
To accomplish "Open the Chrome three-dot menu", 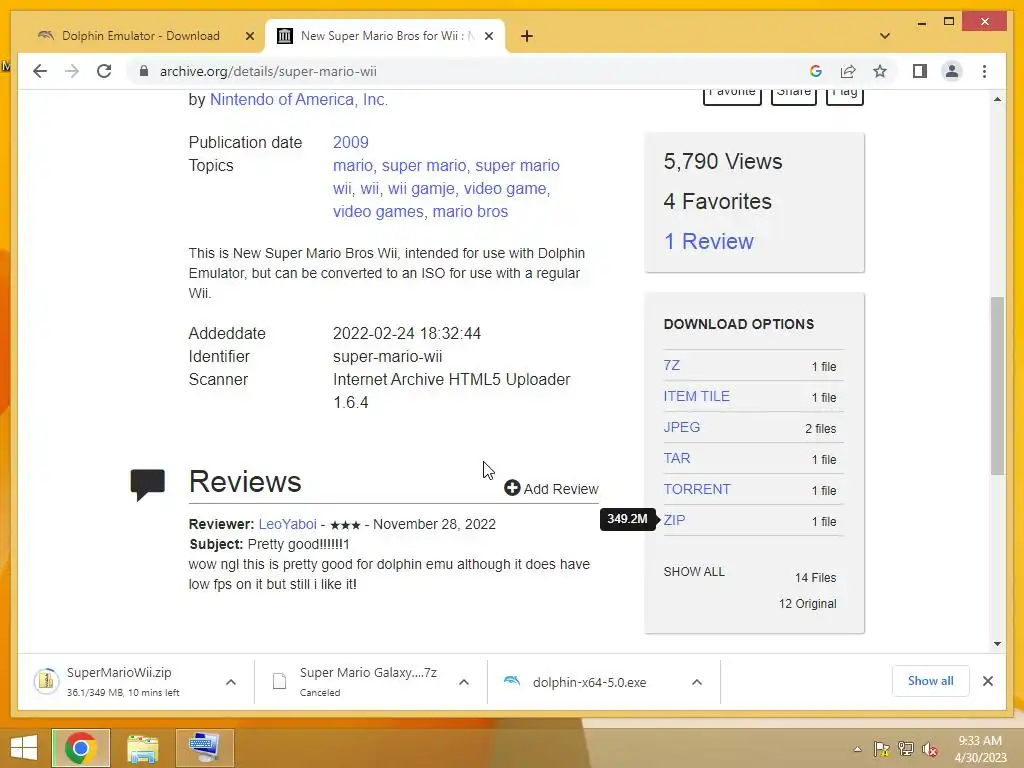I will click(x=984, y=71).
